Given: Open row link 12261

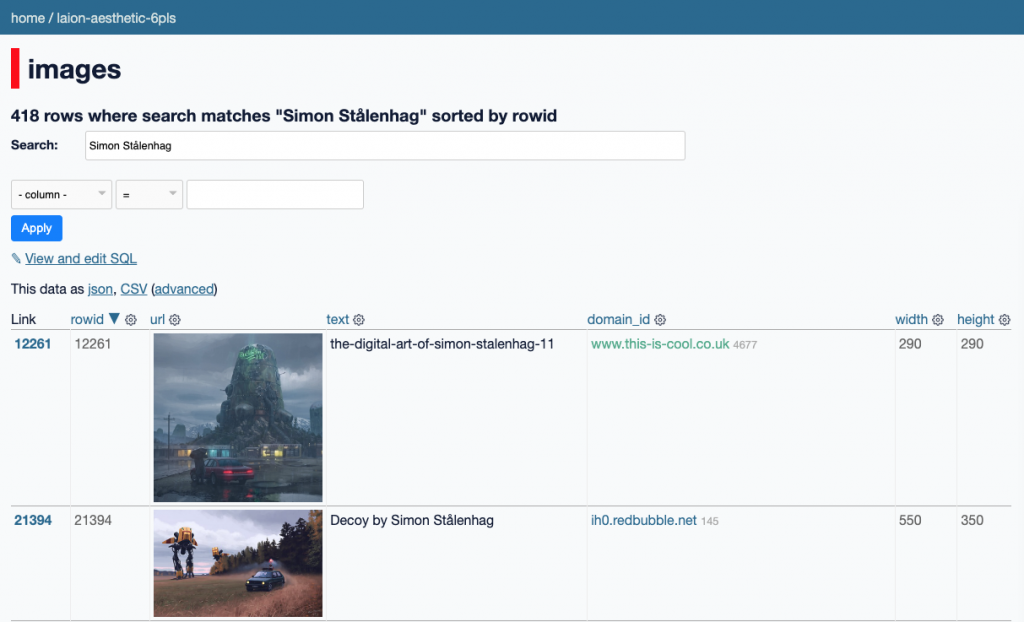Looking at the screenshot, I should pos(33,344).
